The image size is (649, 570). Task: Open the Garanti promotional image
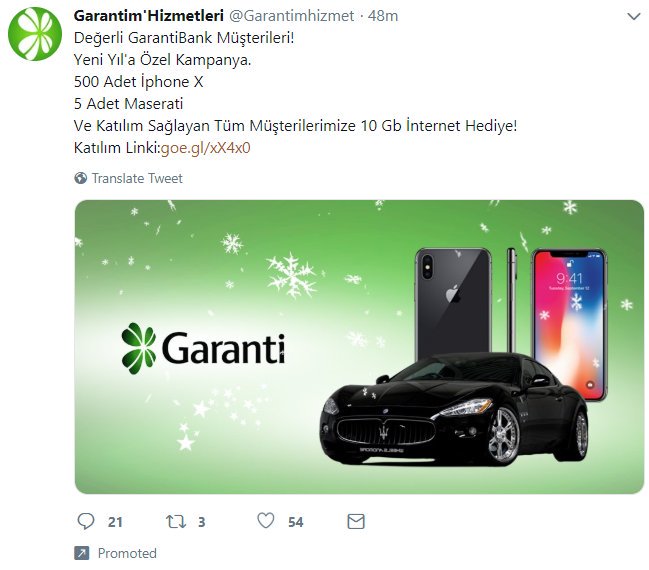(x=359, y=347)
